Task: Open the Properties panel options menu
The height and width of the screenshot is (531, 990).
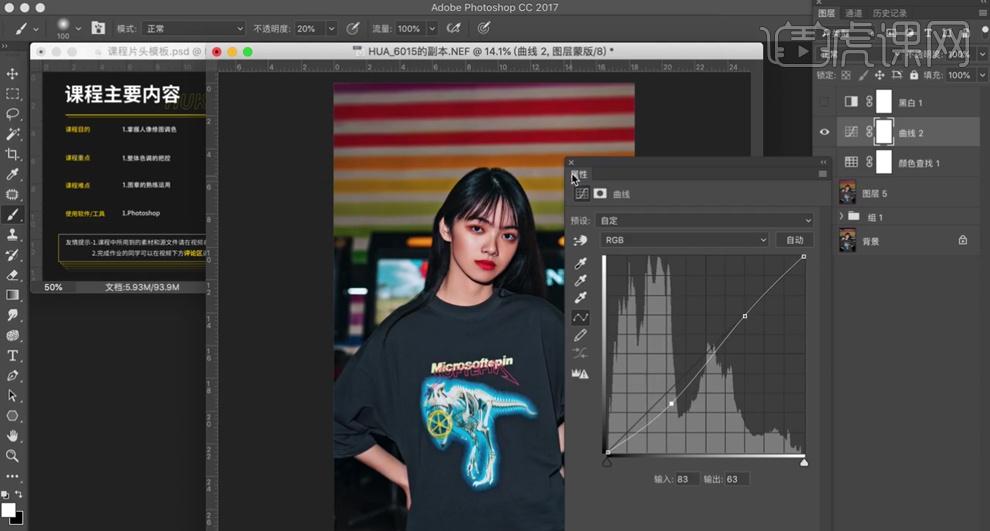Action: coord(823,174)
